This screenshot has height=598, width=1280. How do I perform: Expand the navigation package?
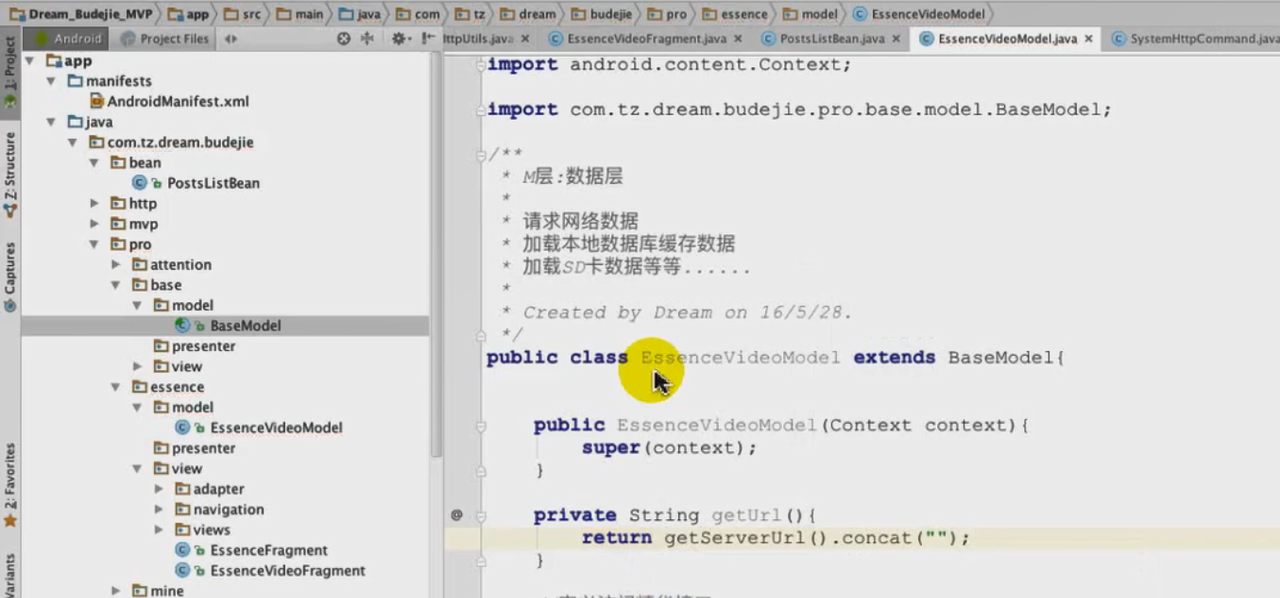[x=159, y=509]
